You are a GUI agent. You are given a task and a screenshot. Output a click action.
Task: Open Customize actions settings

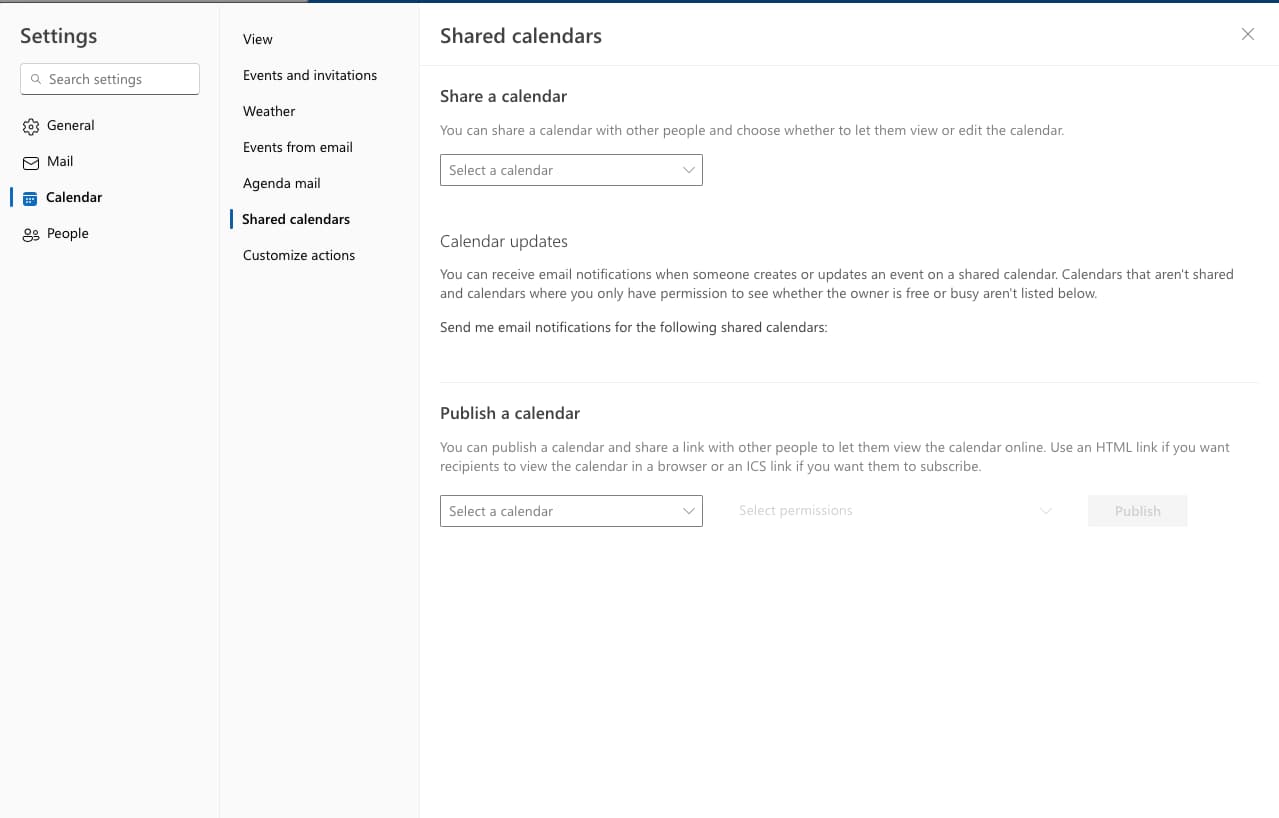(299, 255)
